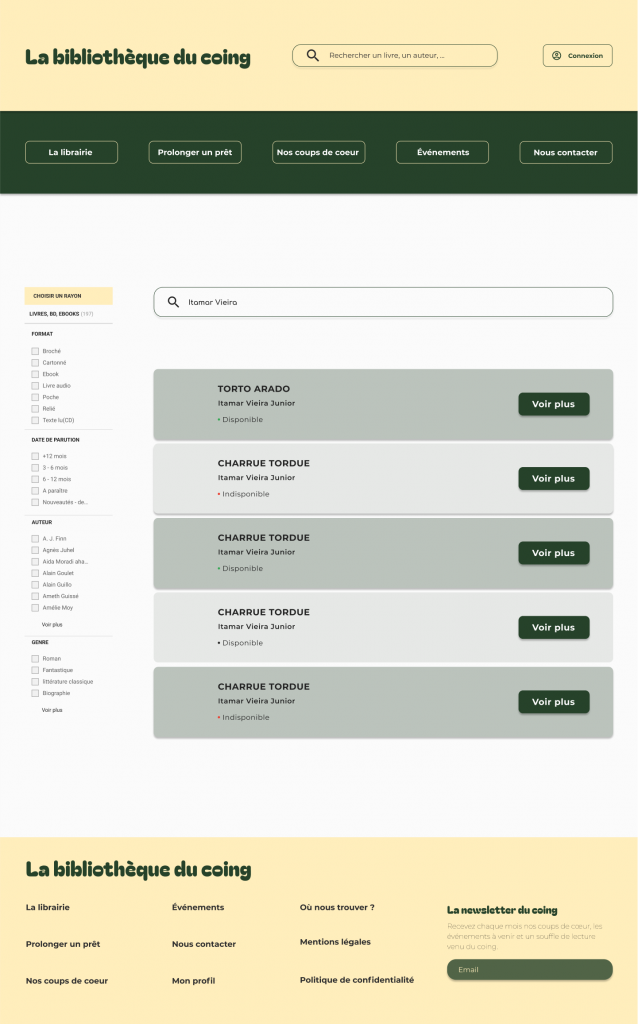Expand genre list with Voir plus under Genre
Viewport: 638px width, 1024px height.
pos(52,710)
